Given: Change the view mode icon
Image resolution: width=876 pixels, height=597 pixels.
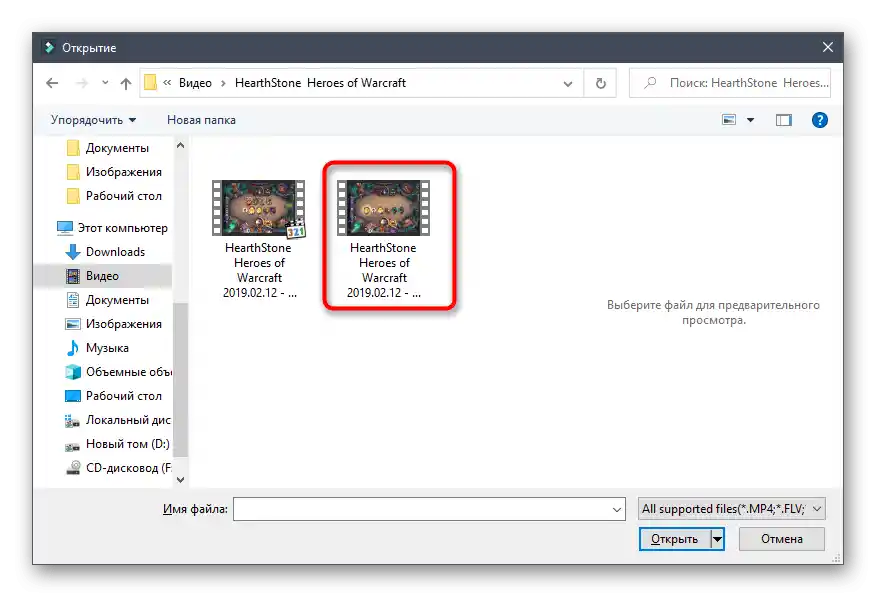Looking at the screenshot, I should click(x=729, y=120).
